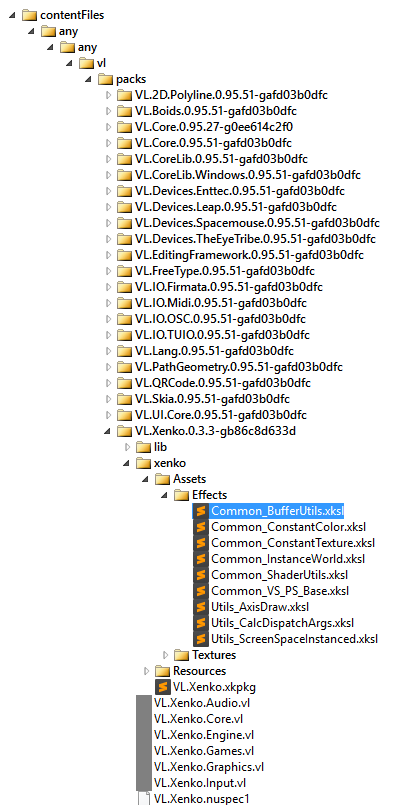Click the Utils_ScreenSpaceInstanced.xksl file icon
Viewport: 416px width, 805px height.
click(x=201, y=639)
